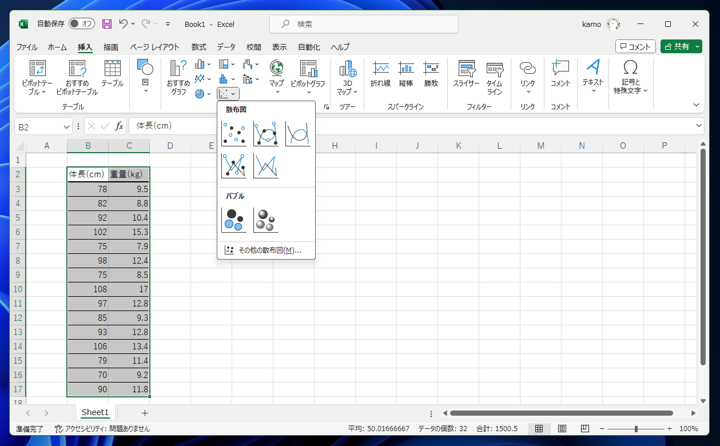
Task: Add a new sheet with plus button
Action: (145, 413)
